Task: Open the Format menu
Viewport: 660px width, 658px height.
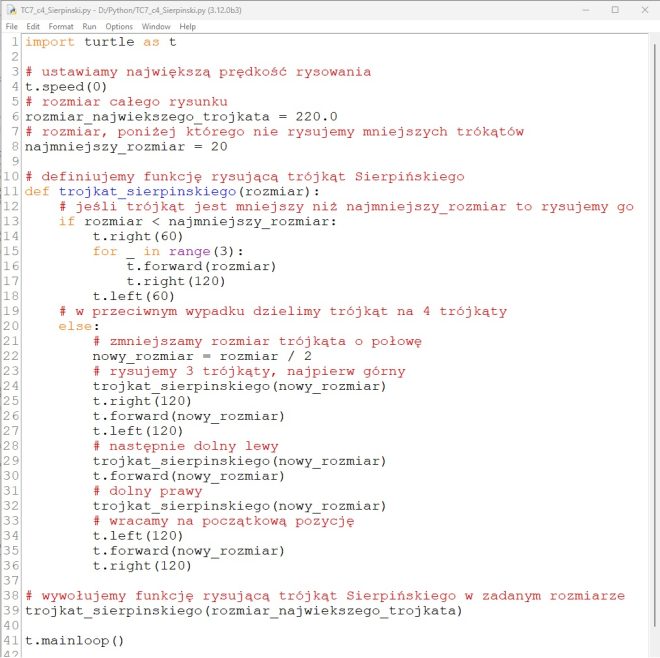Action: coord(61,26)
